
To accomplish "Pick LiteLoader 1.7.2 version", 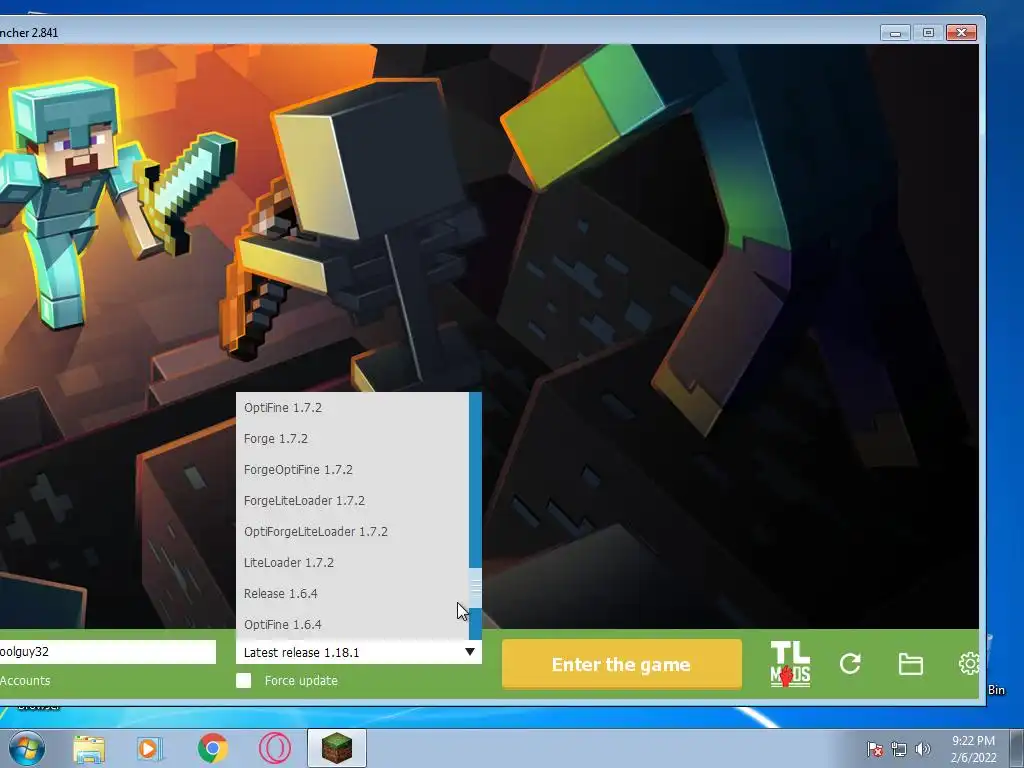I will tap(353, 562).
